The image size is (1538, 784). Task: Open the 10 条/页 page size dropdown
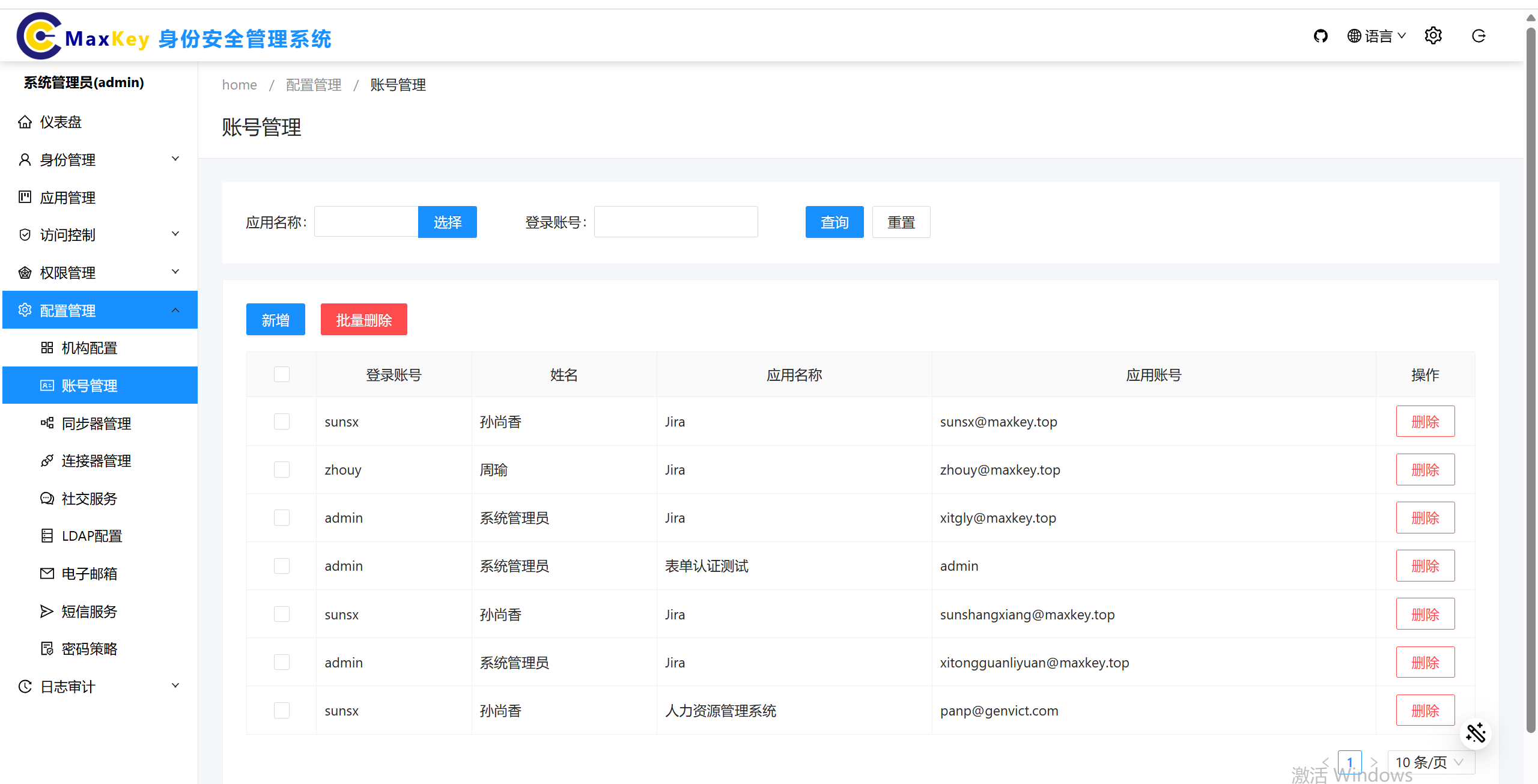pyautogui.click(x=1430, y=762)
